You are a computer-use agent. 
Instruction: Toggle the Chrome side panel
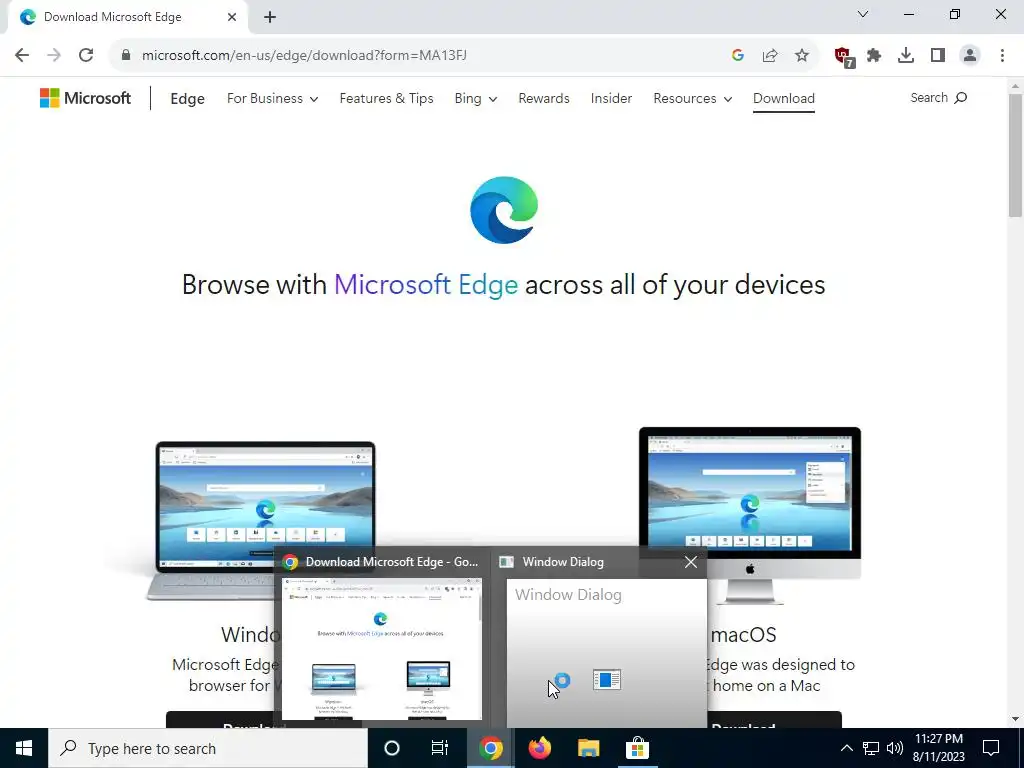pos(938,55)
